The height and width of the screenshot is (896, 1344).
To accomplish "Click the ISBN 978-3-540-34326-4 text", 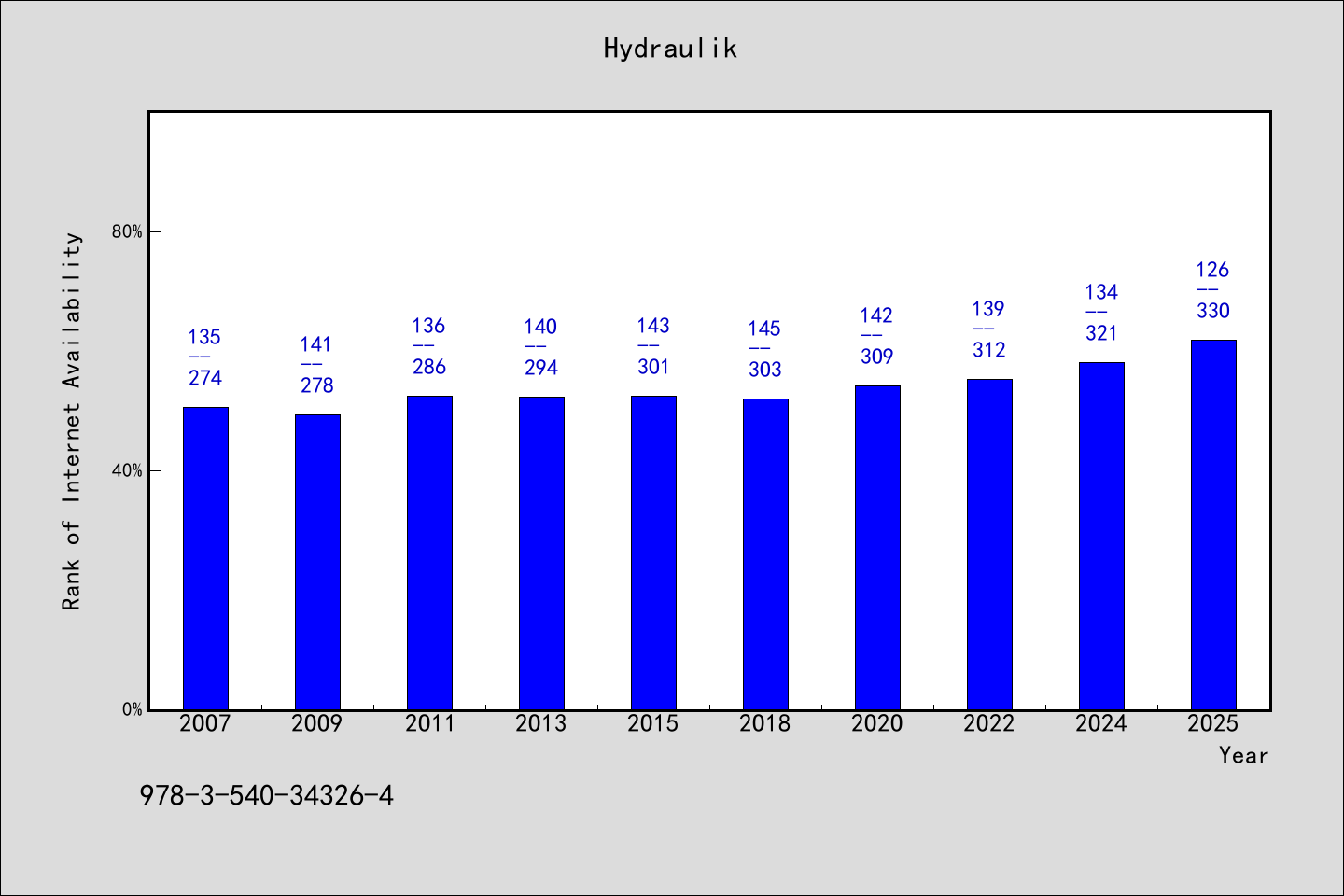I will click(x=267, y=795).
